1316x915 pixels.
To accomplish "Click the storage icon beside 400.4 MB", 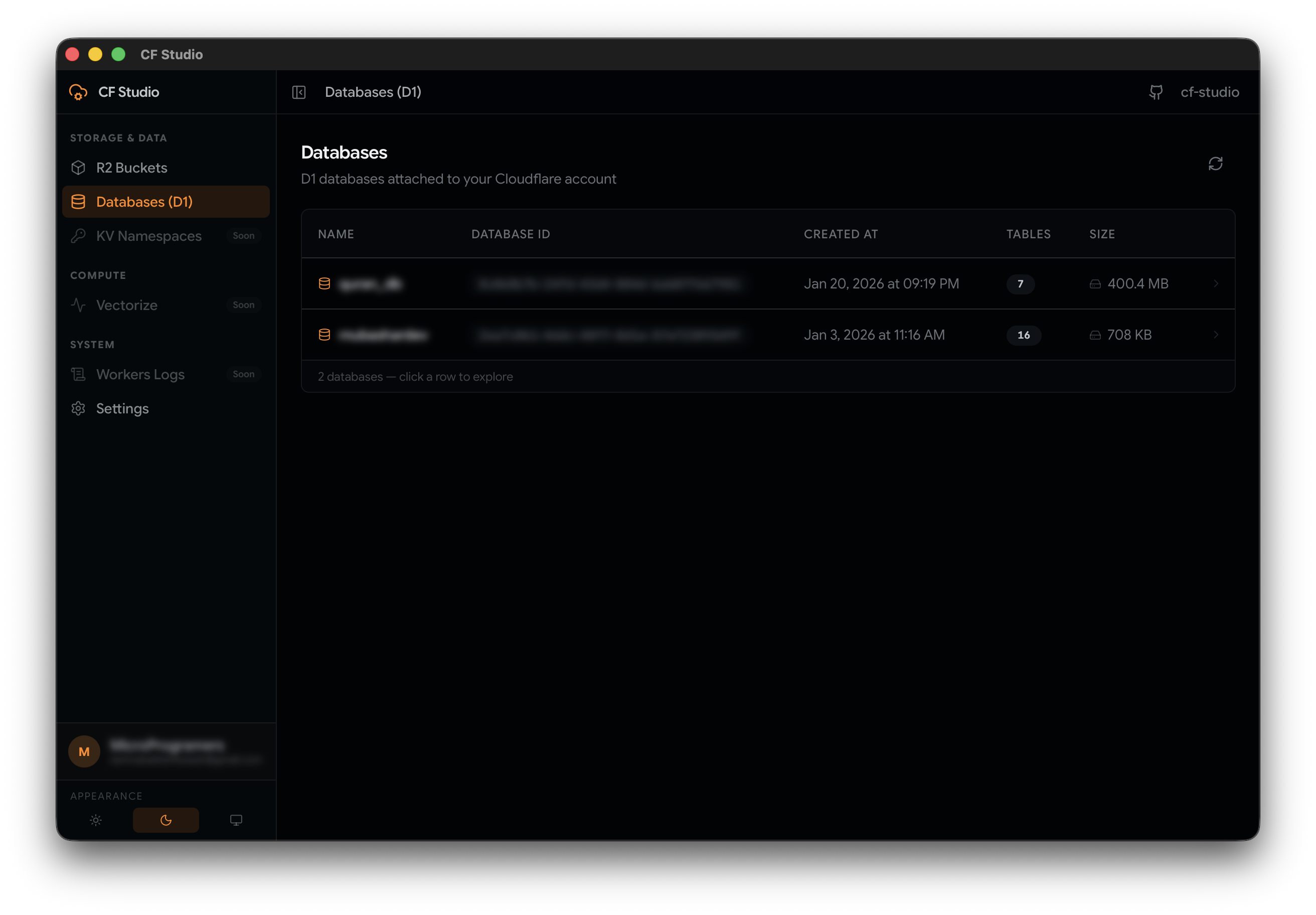I will point(1095,284).
